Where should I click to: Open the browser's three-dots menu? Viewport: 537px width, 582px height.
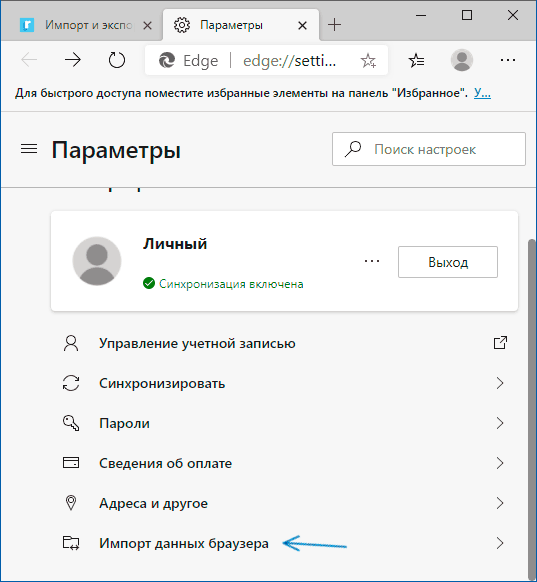(508, 60)
